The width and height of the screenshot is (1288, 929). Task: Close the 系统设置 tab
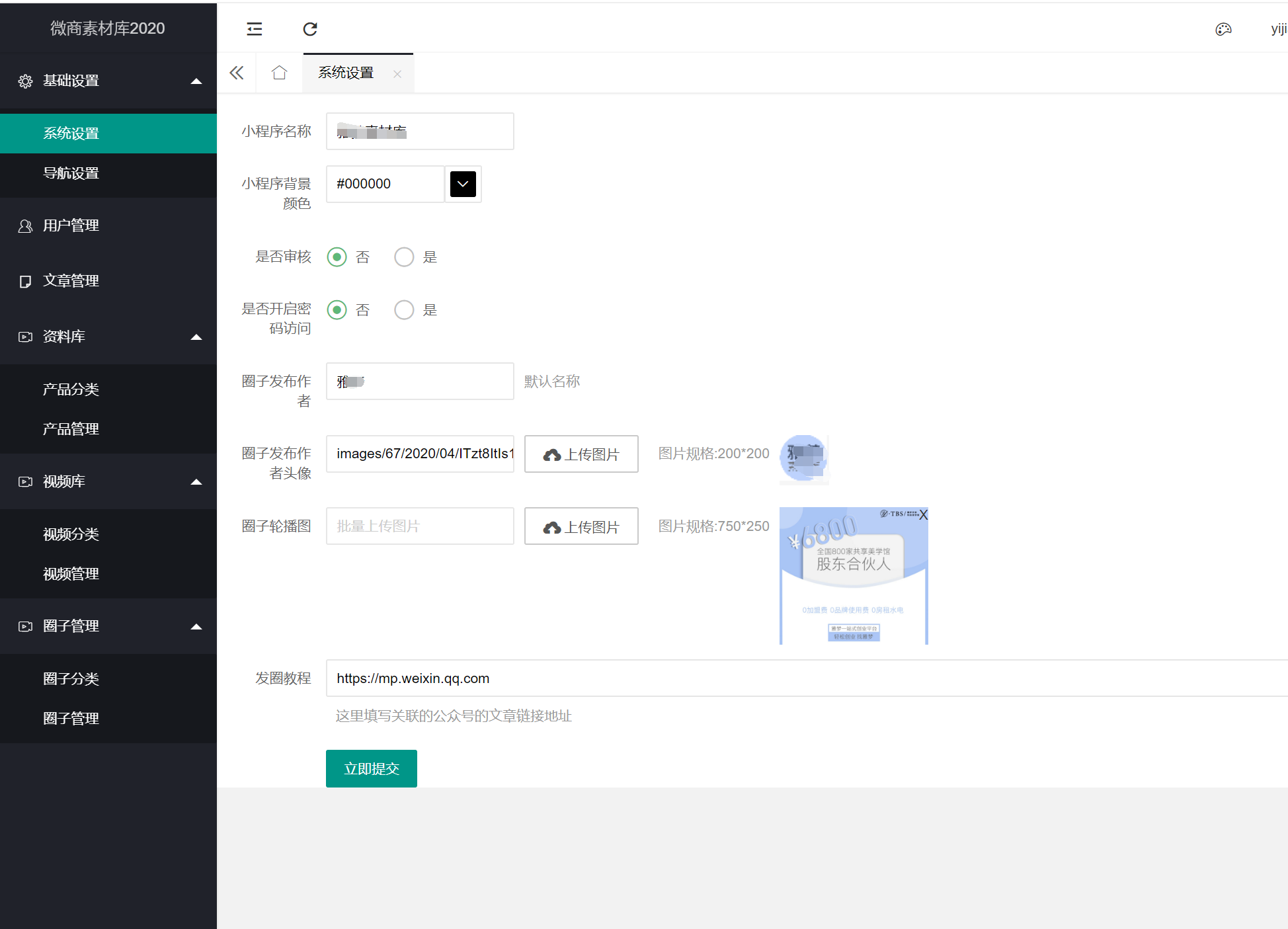(x=397, y=74)
